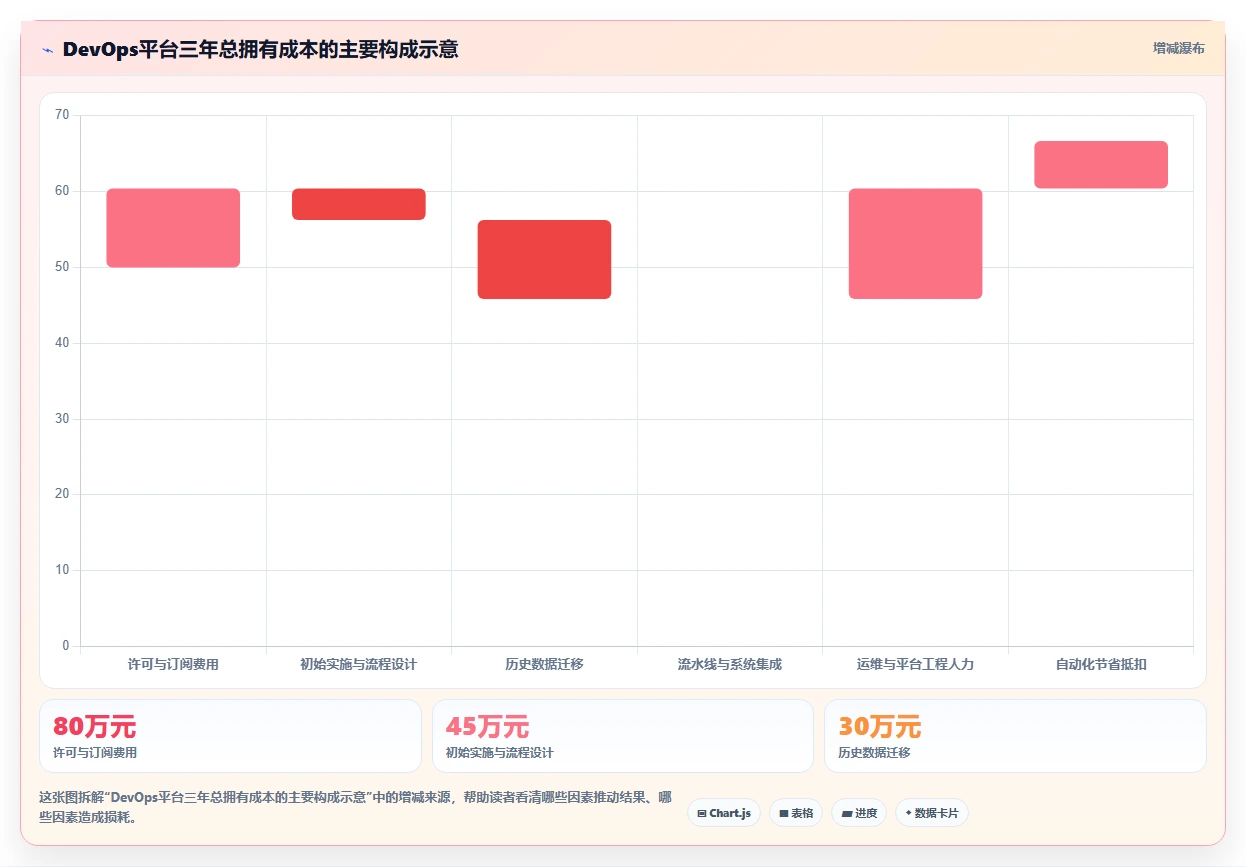Select the 表格 tag chip
This screenshot has width=1246, height=867.
pyautogui.click(x=796, y=813)
